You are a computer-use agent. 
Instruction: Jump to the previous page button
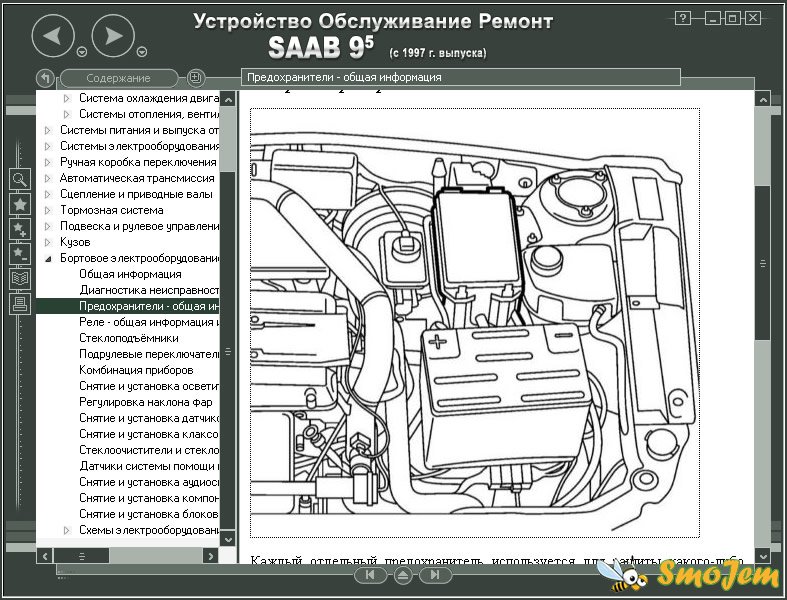pyautogui.click(x=370, y=575)
